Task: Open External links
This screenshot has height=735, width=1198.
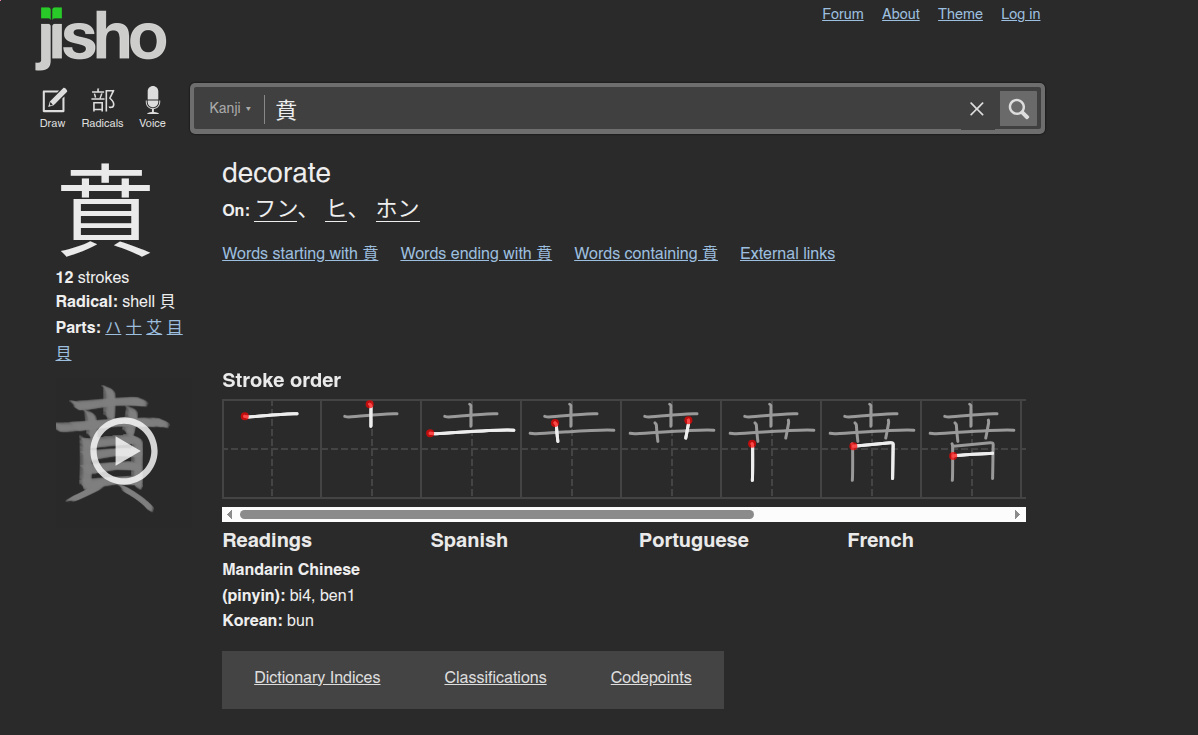Action: [787, 253]
